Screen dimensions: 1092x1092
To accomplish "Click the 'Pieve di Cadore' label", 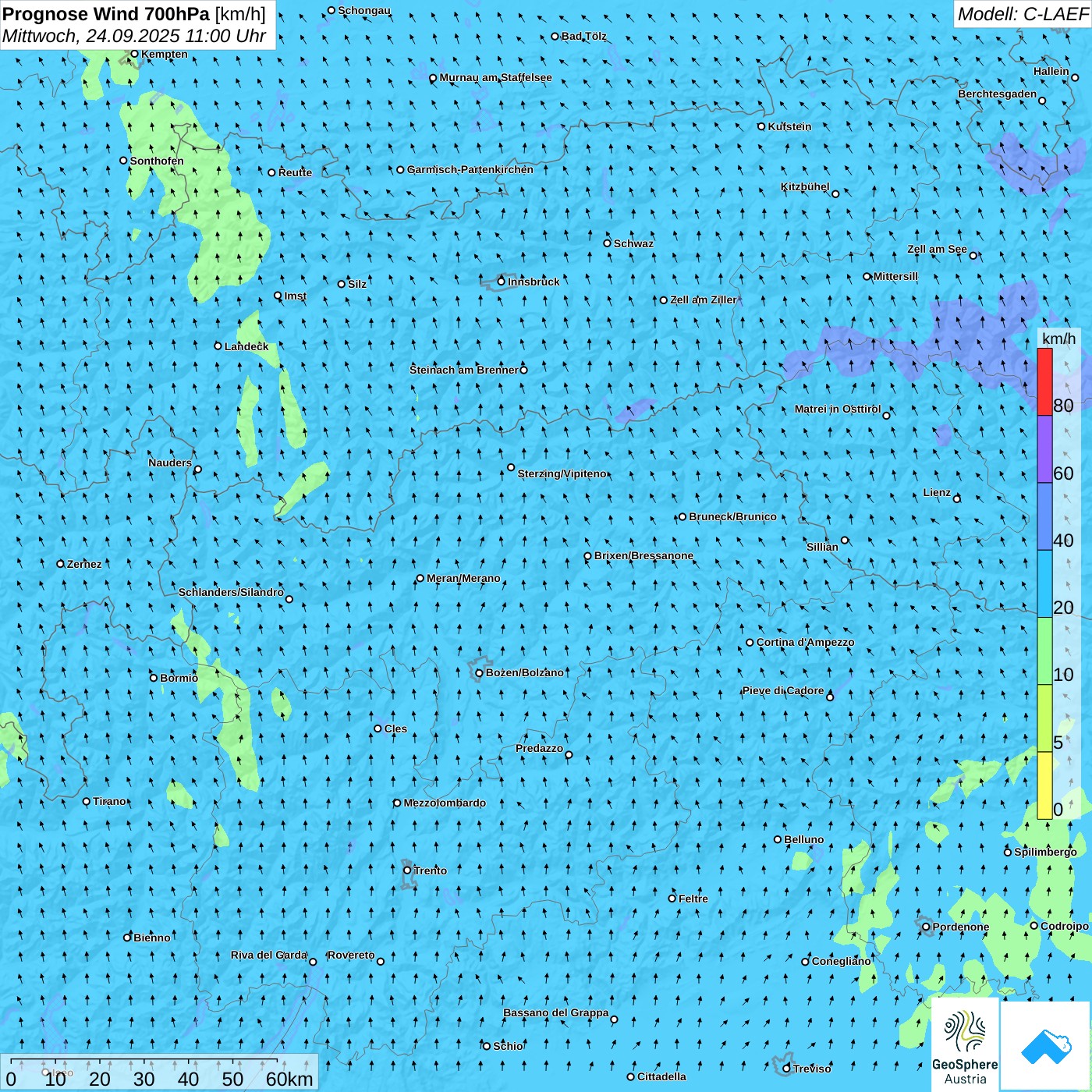I will click(x=783, y=690).
